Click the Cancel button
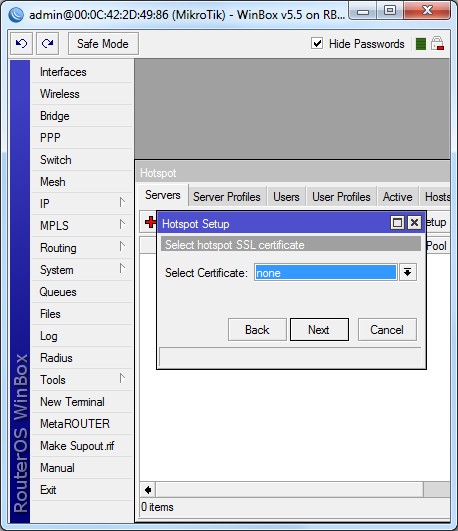 pyautogui.click(x=387, y=330)
